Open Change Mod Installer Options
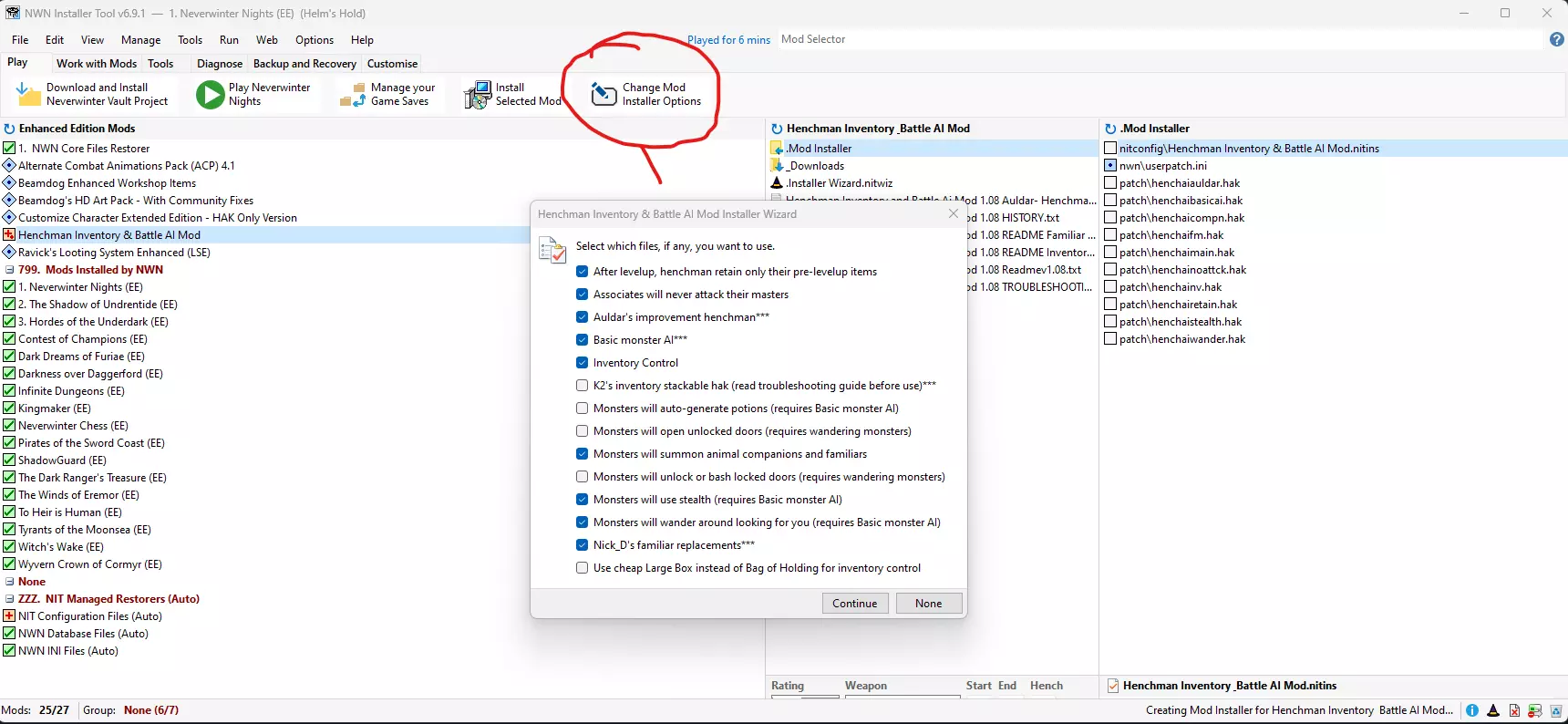 pos(646,94)
